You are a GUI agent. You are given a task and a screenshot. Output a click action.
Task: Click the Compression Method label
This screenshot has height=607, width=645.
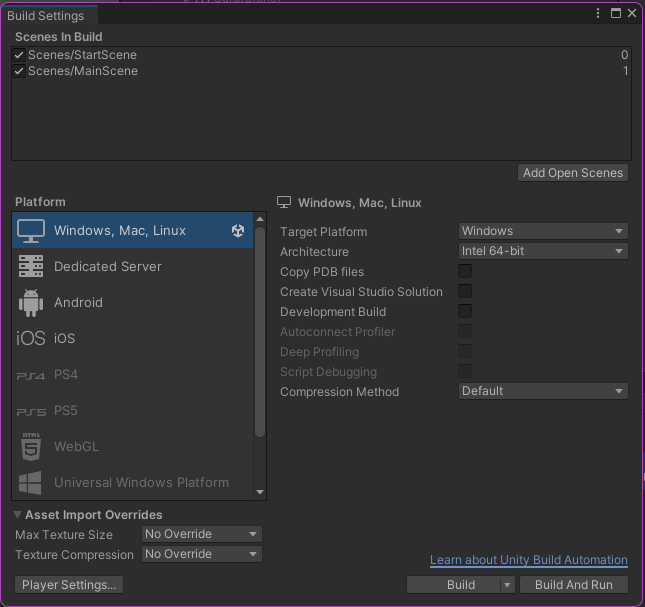pos(339,392)
